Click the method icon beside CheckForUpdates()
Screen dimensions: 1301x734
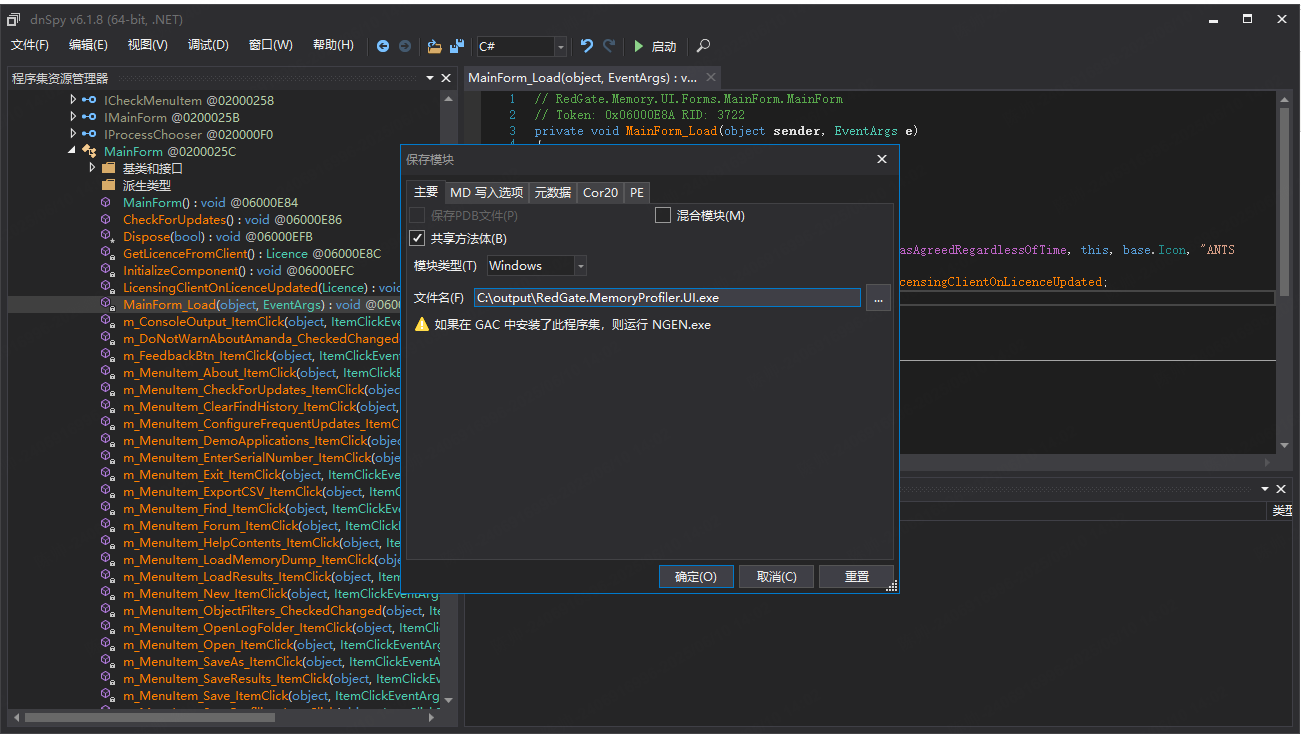coord(107,220)
